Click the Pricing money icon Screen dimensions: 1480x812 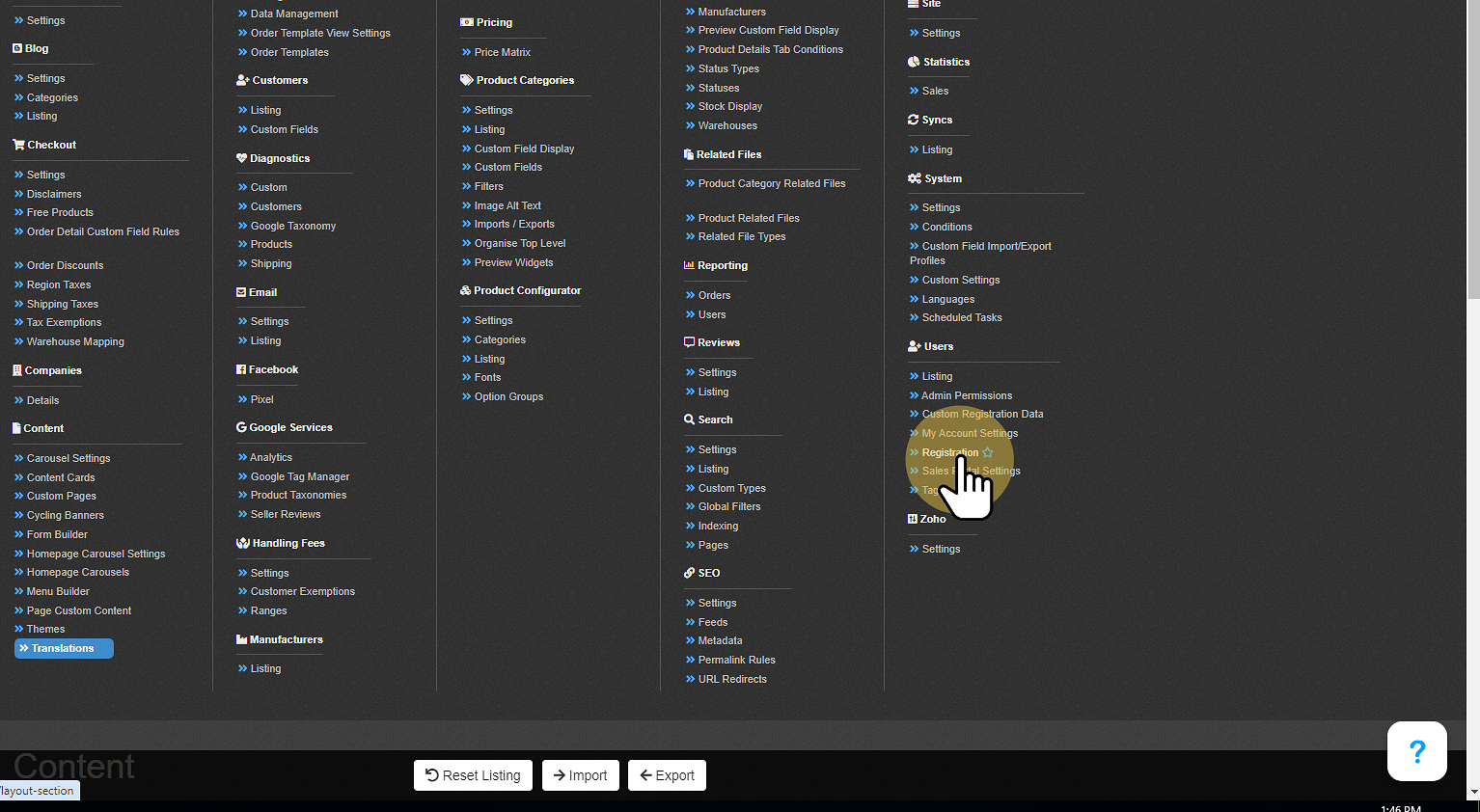pyautogui.click(x=467, y=22)
